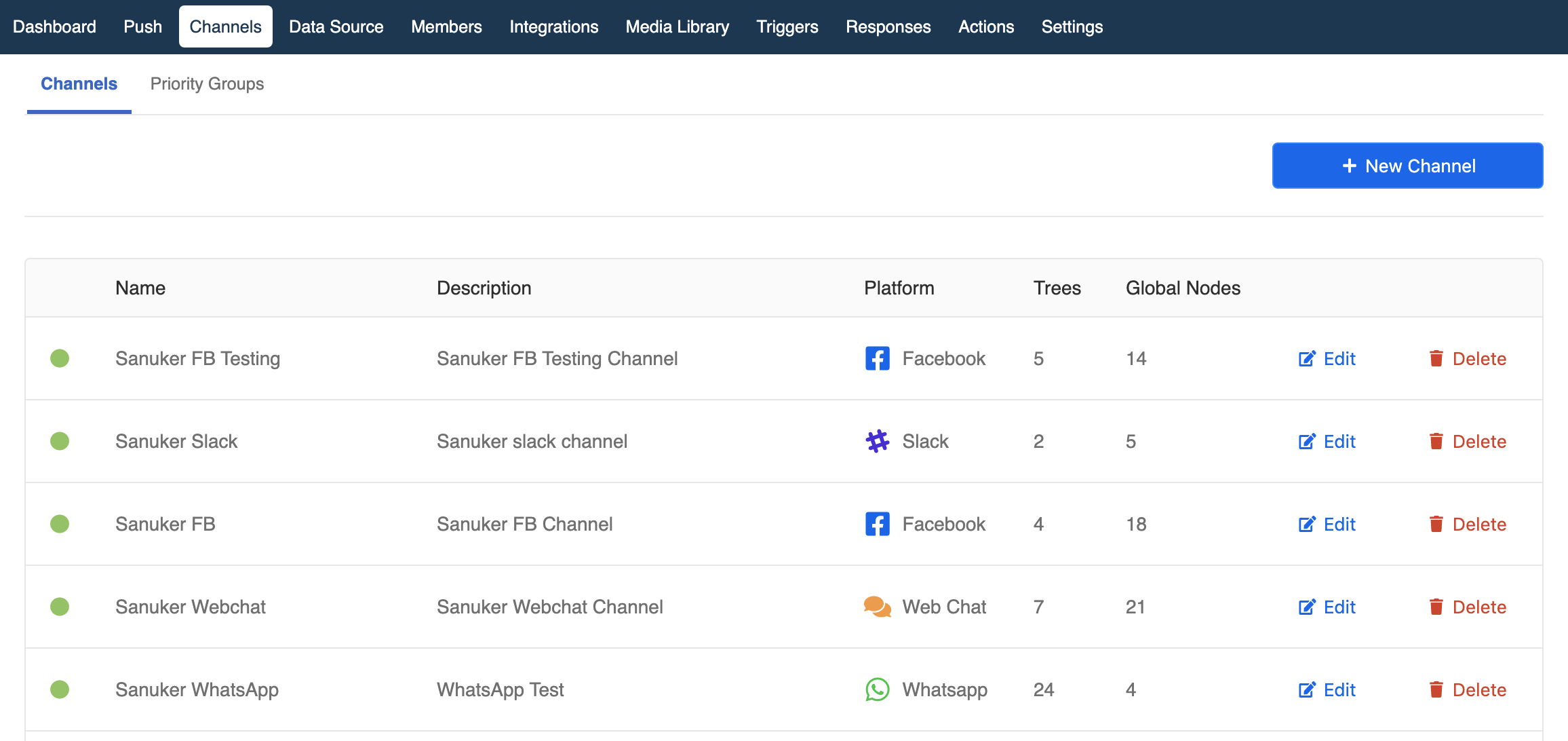Click Delete text for Sanuker WhatsApp
Image resolution: width=1568 pixels, height=741 pixels.
click(1479, 689)
